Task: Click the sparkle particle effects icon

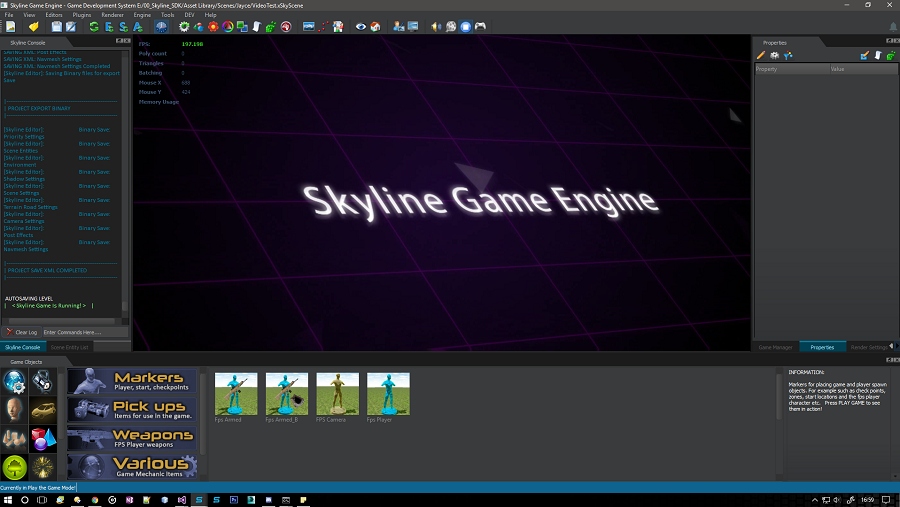Action: 43,467
